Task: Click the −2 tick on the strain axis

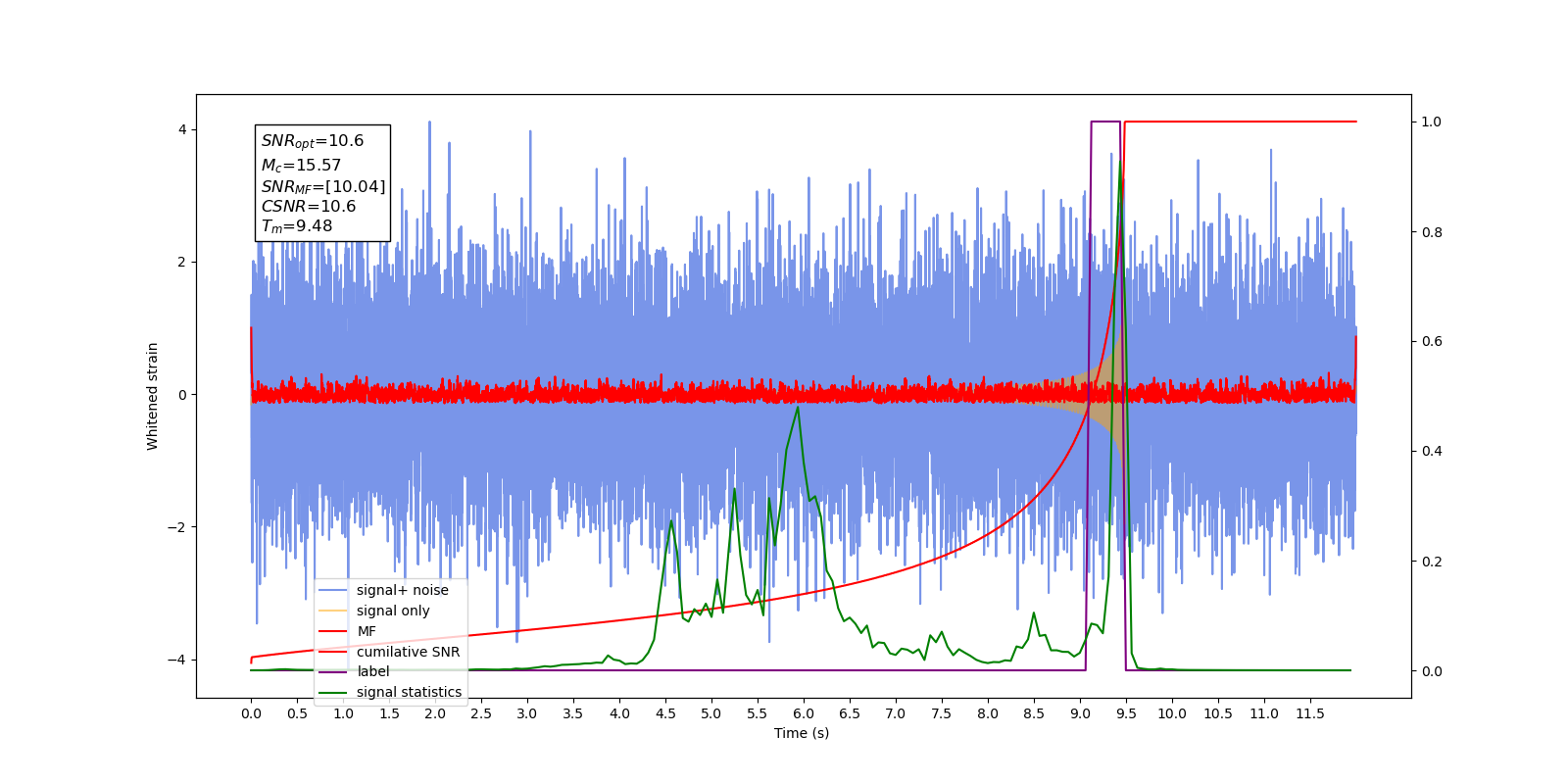Action: [177, 527]
